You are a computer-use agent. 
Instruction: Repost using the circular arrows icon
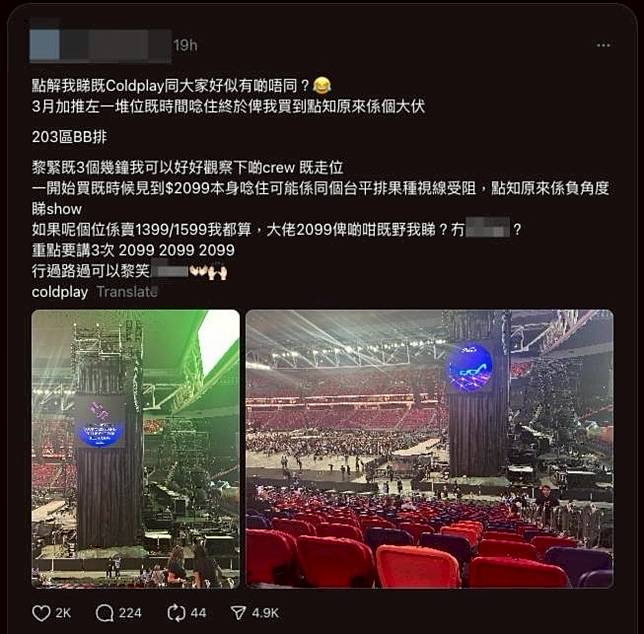(x=176, y=613)
